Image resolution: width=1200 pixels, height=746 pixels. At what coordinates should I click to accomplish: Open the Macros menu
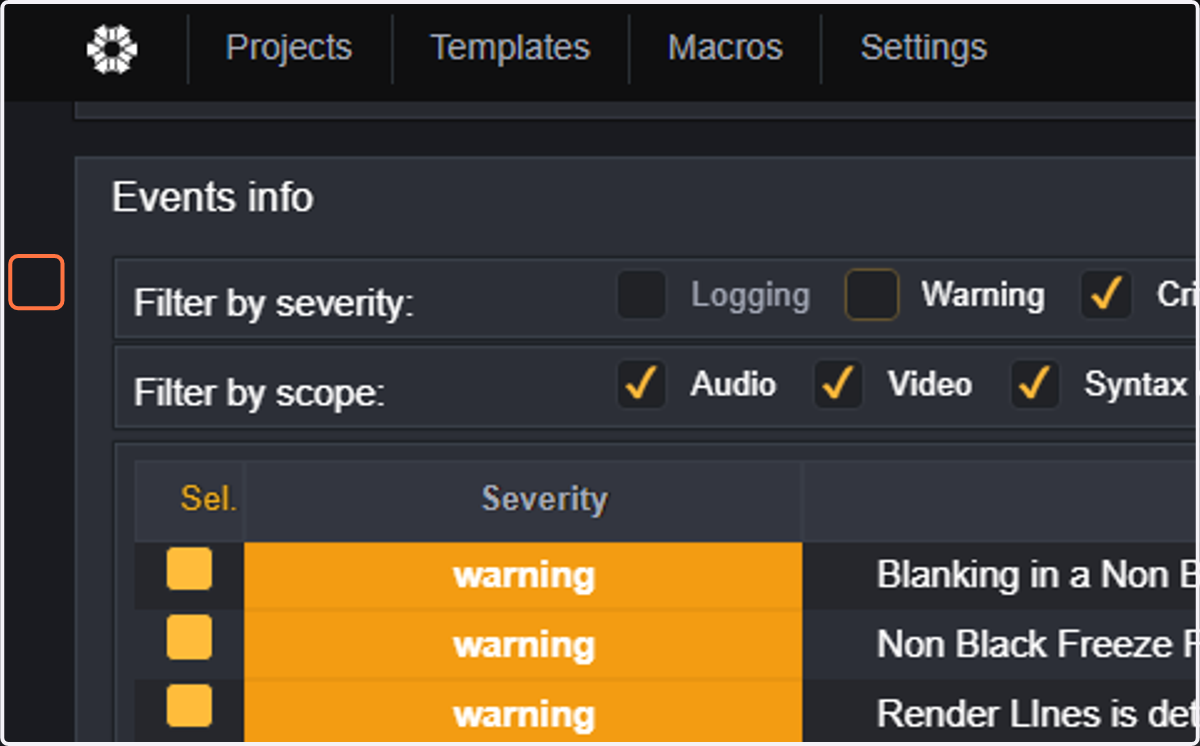(x=725, y=48)
